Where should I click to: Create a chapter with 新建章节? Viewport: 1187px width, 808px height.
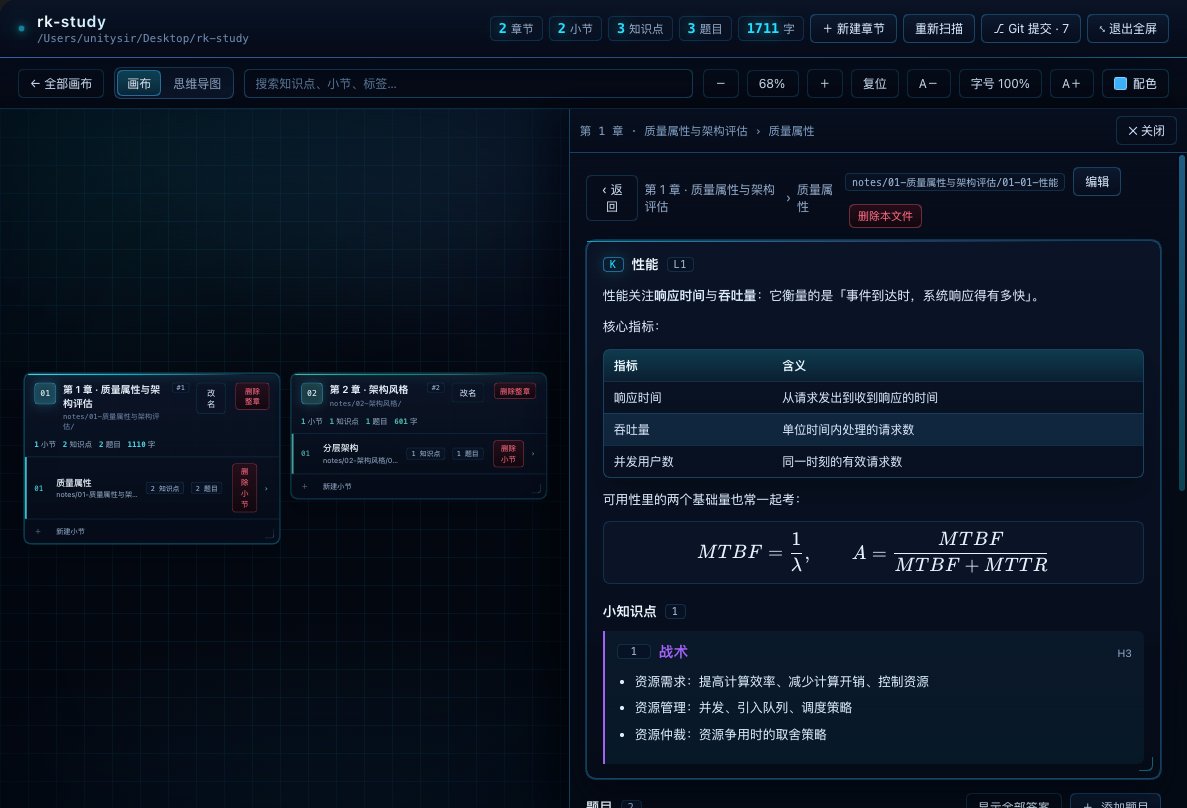[x=853, y=29]
